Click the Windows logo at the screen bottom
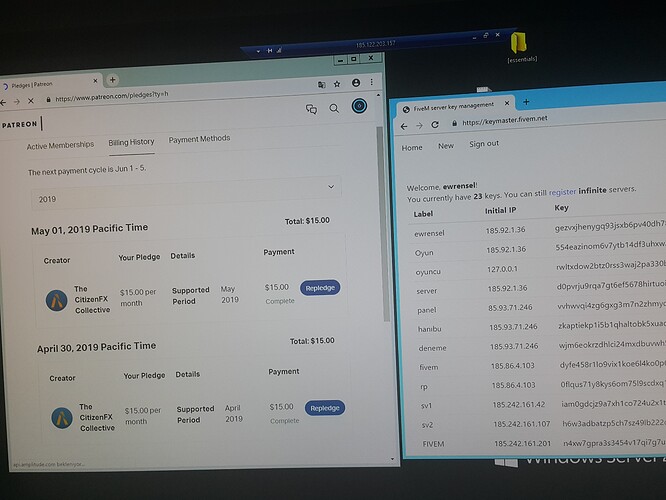Viewport: 666px width, 500px height. click(506, 463)
